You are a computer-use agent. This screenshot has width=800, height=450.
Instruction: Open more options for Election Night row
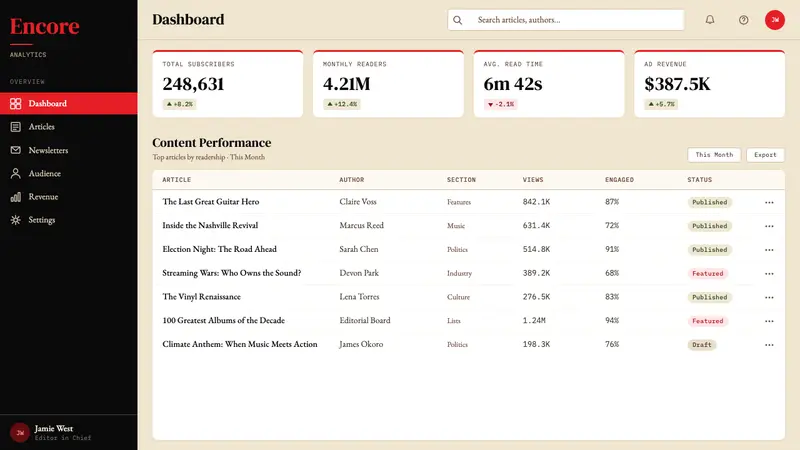(x=769, y=250)
